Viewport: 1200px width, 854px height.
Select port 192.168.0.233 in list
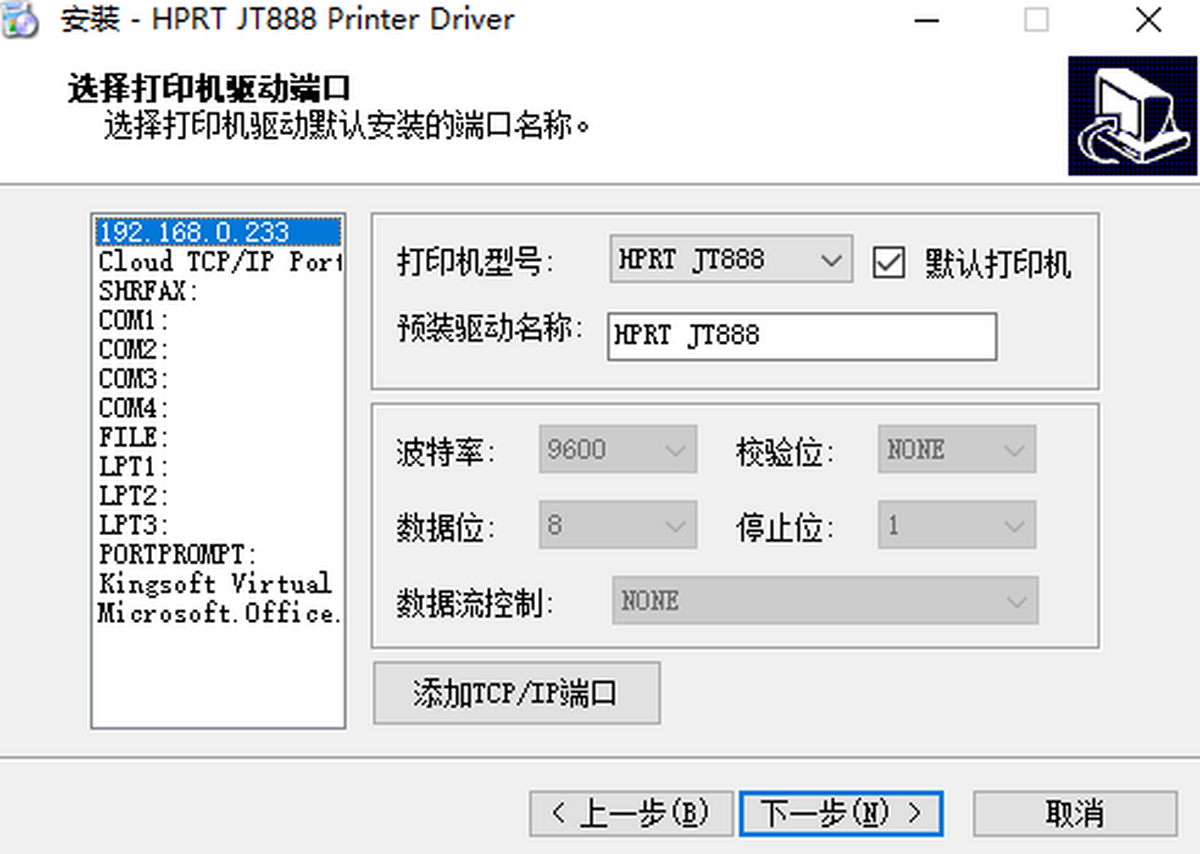(x=218, y=232)
